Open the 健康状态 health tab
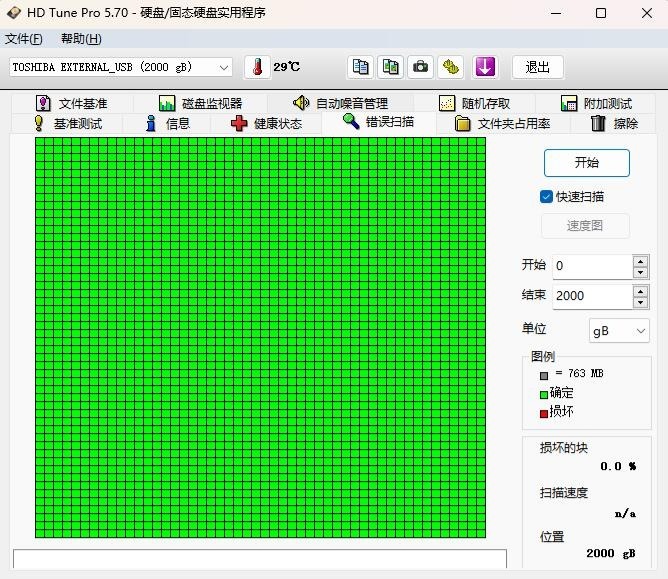Image resolution: width=668 pixels, height=579 pixels. (265, 123)
